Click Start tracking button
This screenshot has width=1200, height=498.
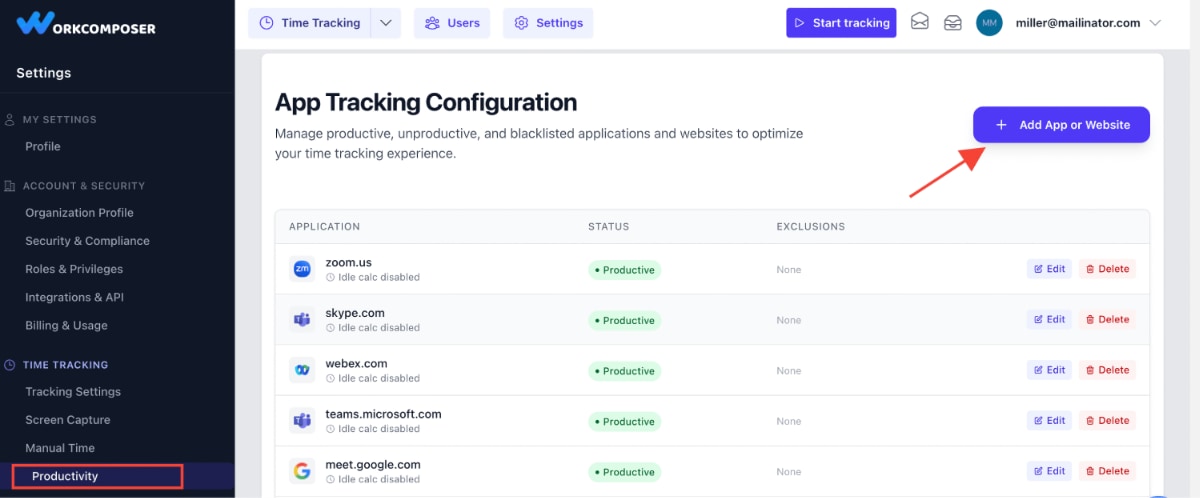(841, 23)
